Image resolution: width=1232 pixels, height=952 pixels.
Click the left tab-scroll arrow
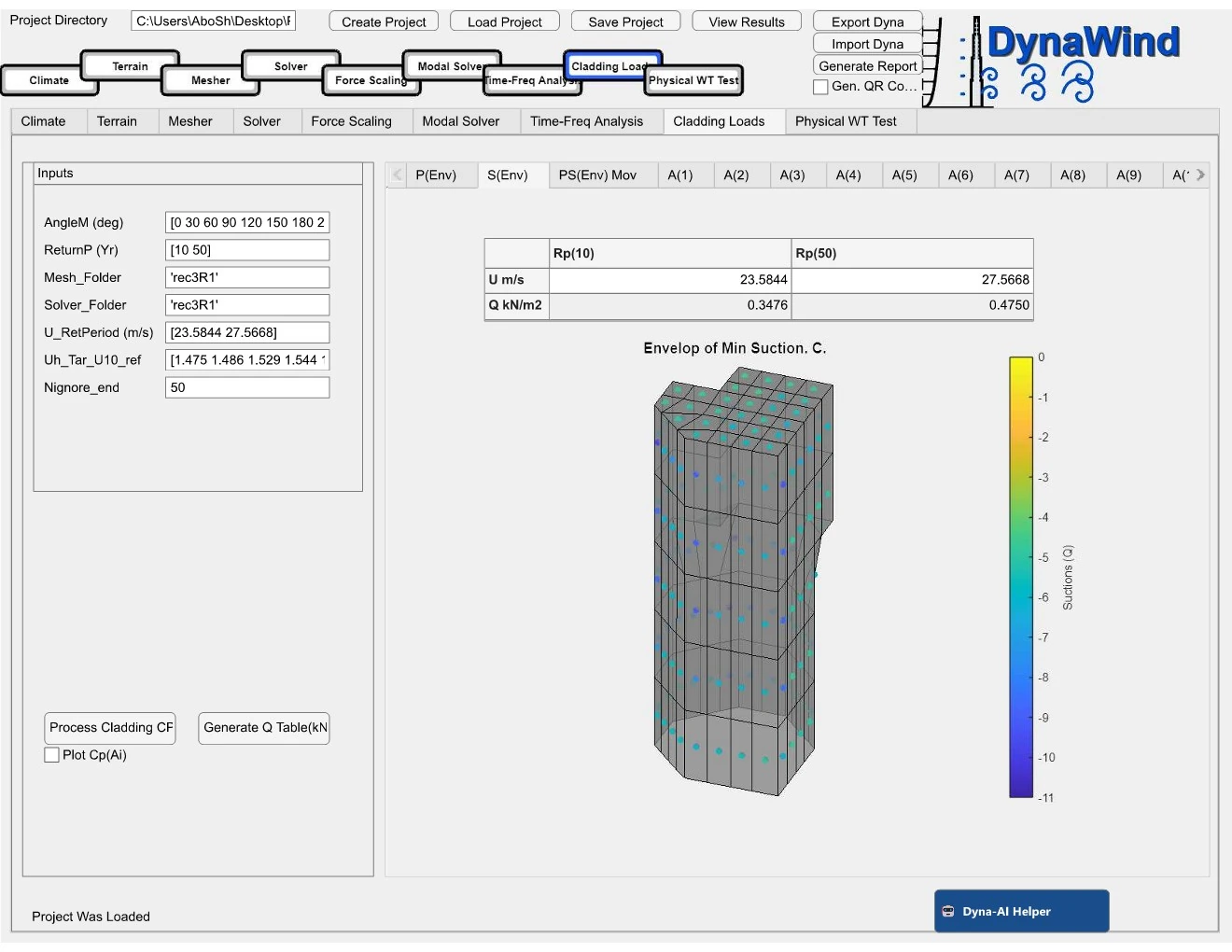(397, 175)
